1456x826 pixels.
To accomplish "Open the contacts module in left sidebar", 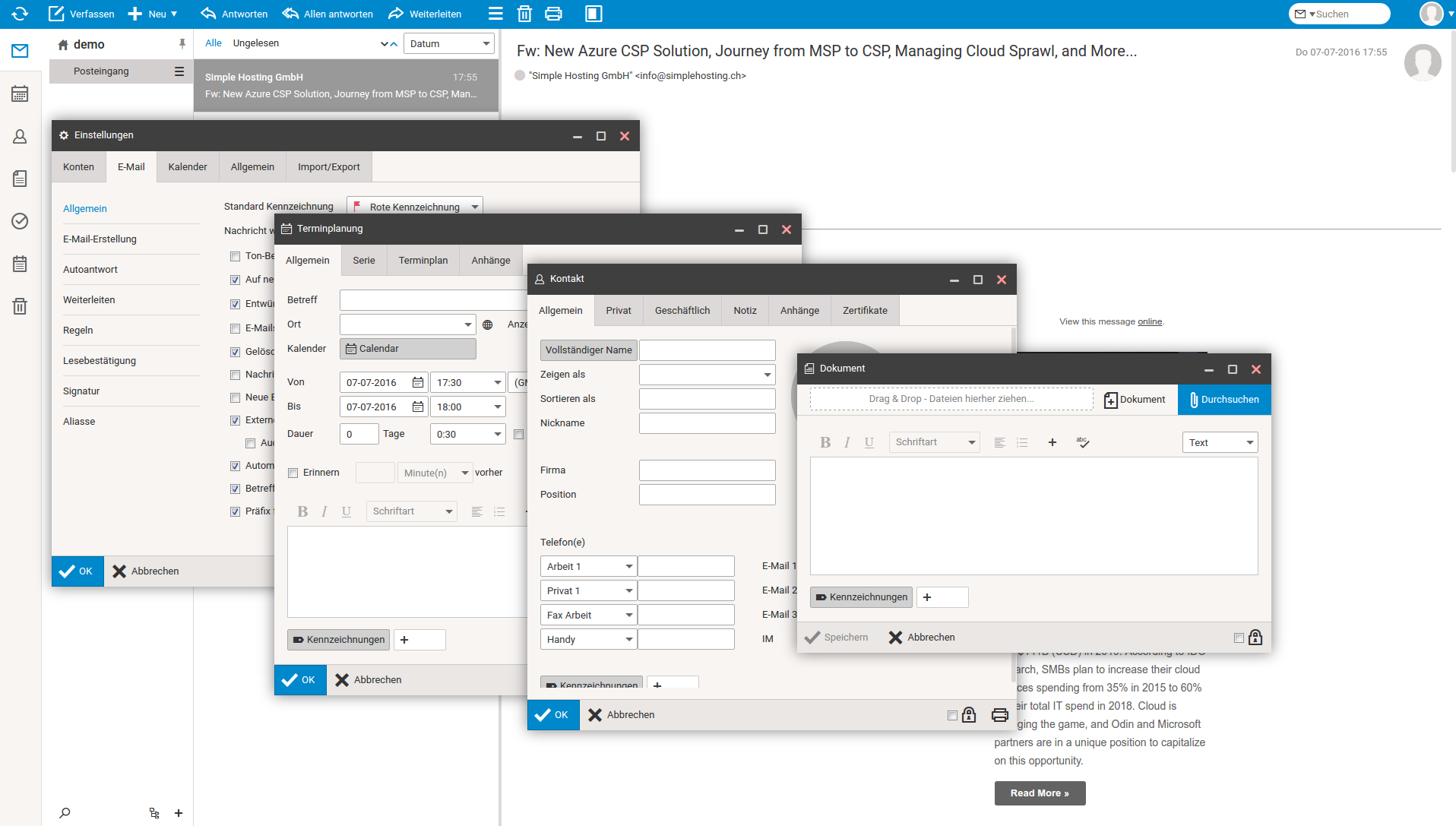I will click(x=20, y=137).
